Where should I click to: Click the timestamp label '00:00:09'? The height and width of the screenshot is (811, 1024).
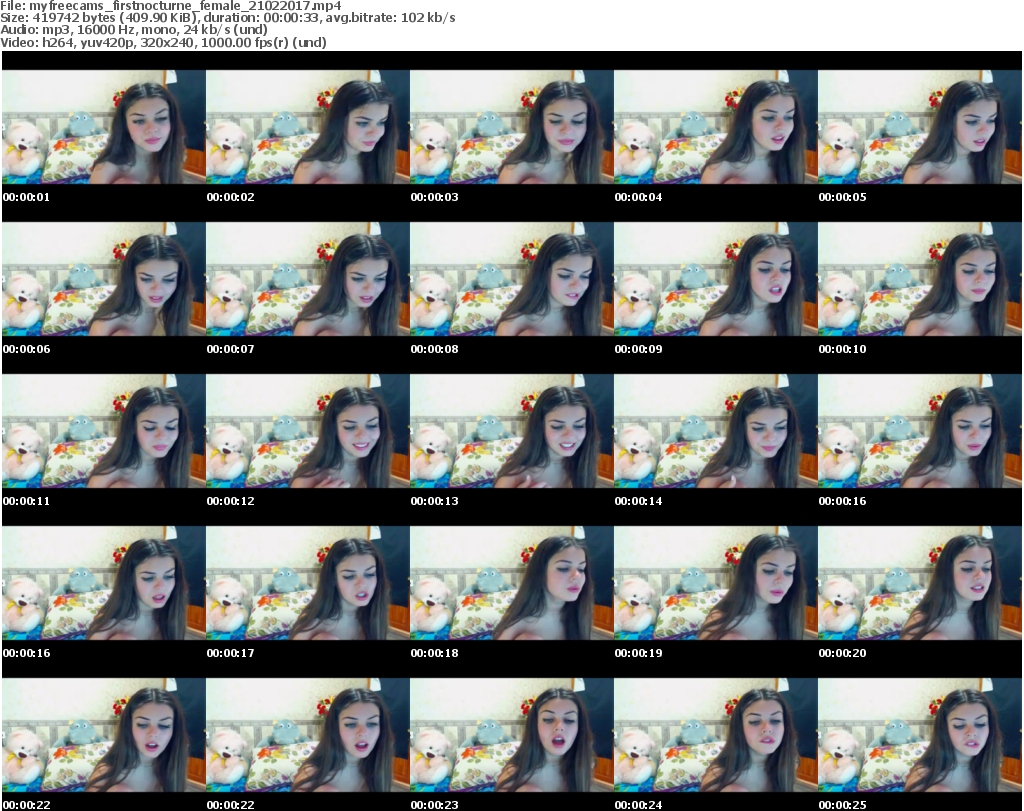pos(638,349)
